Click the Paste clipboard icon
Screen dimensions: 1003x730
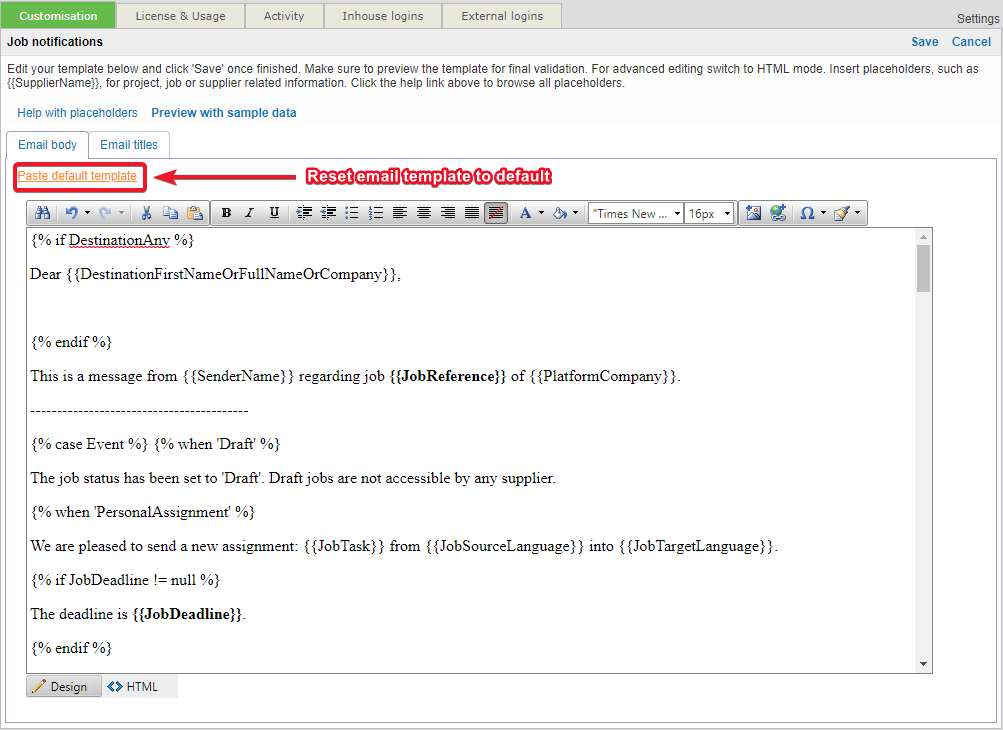(195, 213)
